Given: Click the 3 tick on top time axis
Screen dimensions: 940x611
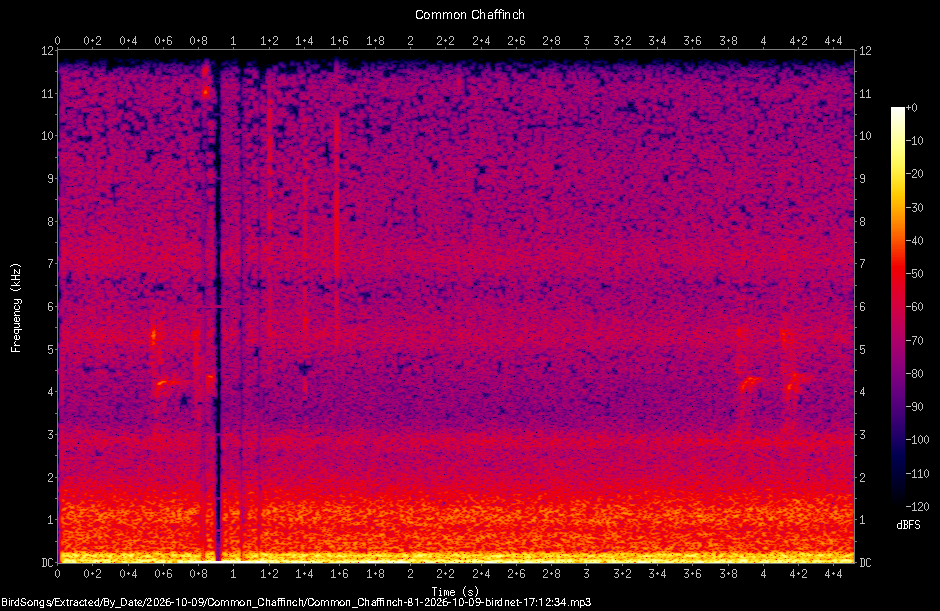Looking at the screenshot, I should click(x=586, y=41).
